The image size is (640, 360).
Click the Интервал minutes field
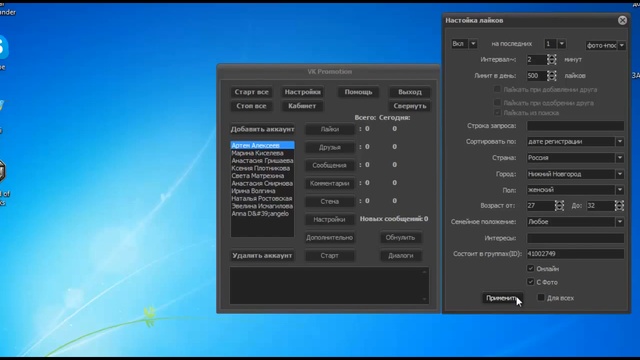coord(536,60)
